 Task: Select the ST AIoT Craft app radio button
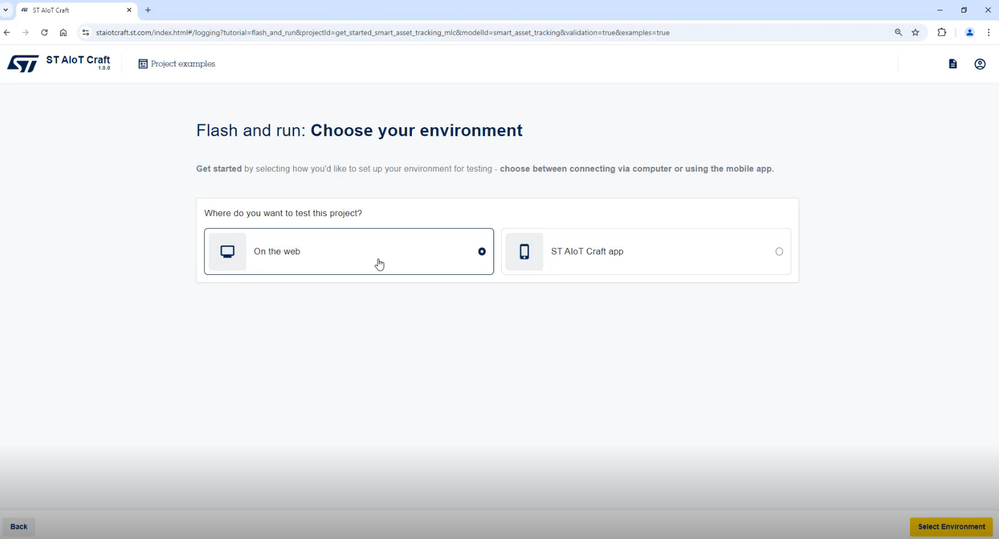[x=779, y=252]
